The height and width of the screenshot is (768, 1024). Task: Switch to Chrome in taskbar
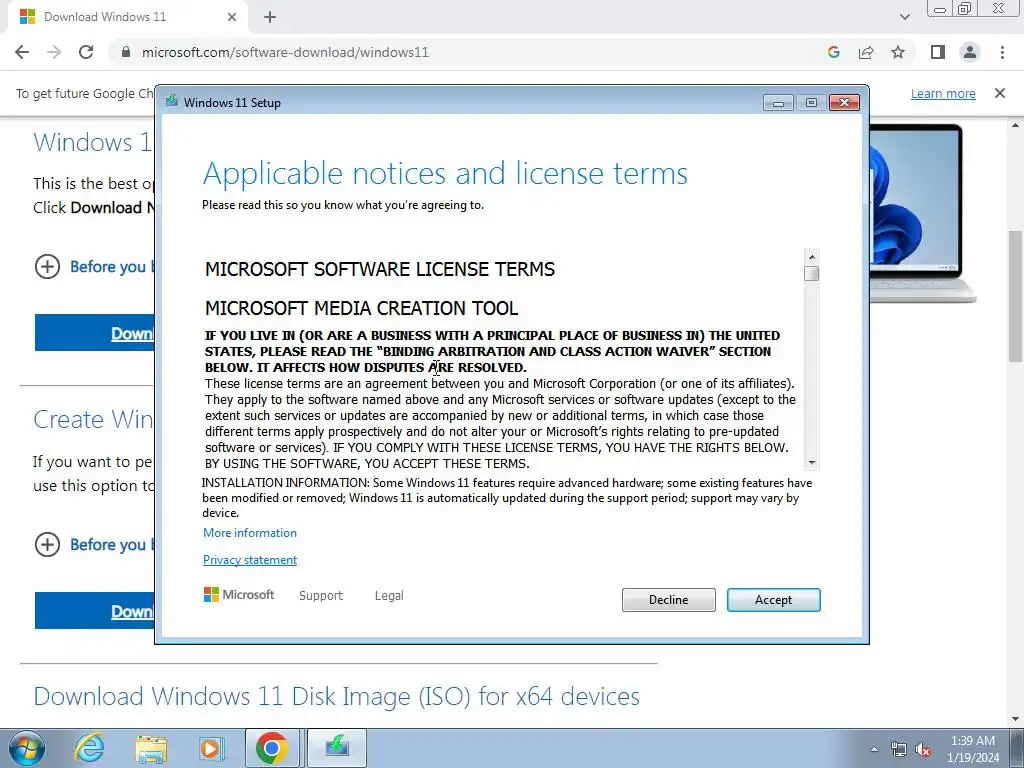click(x=272, y=748)
